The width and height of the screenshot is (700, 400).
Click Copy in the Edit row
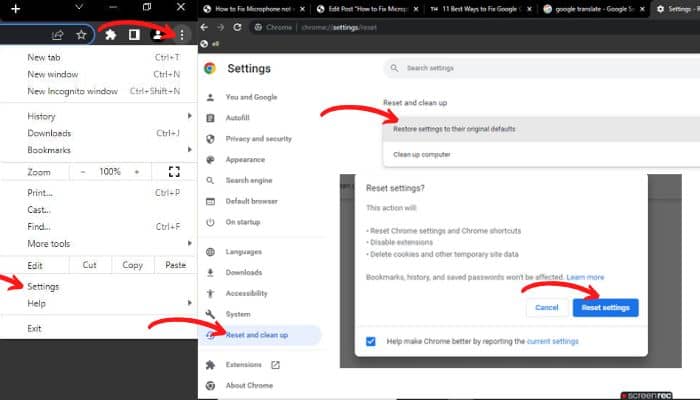pyautogui.click(x=133, y=265)
